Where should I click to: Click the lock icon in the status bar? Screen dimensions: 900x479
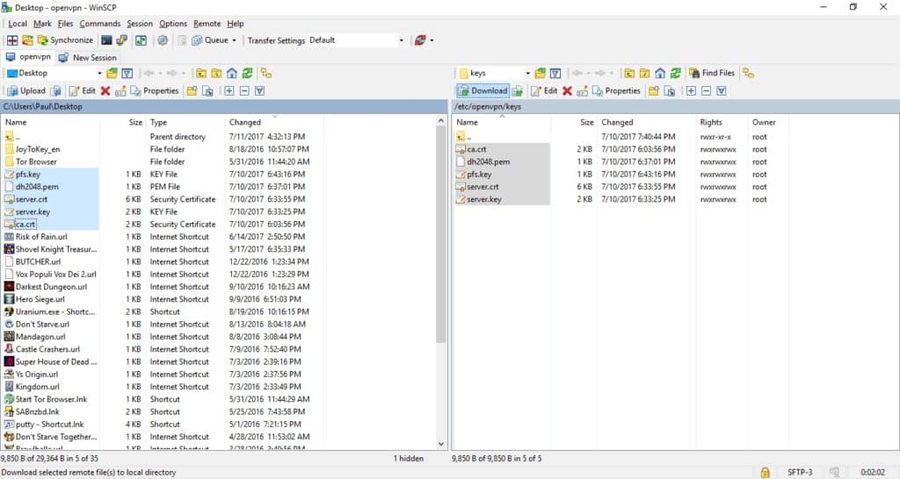[765, 472]
